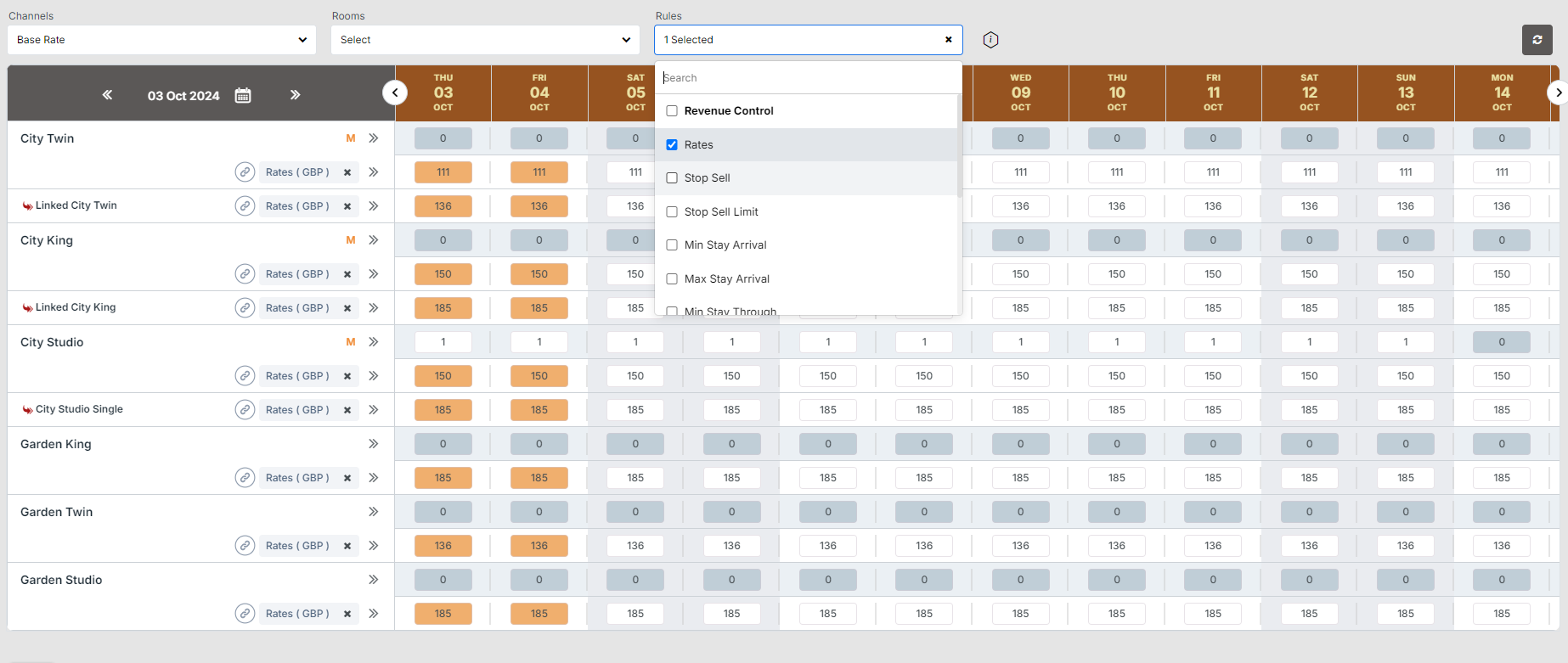The width and height of the screenshot is (1568, 663).
Task: Open the Rooms Select dropdown
Action: pyautogui.click(x=484, y=40)
